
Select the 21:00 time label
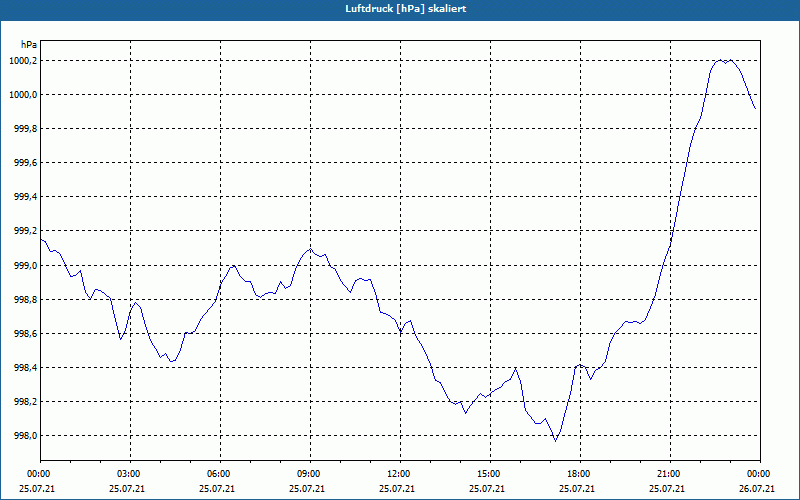667,474
